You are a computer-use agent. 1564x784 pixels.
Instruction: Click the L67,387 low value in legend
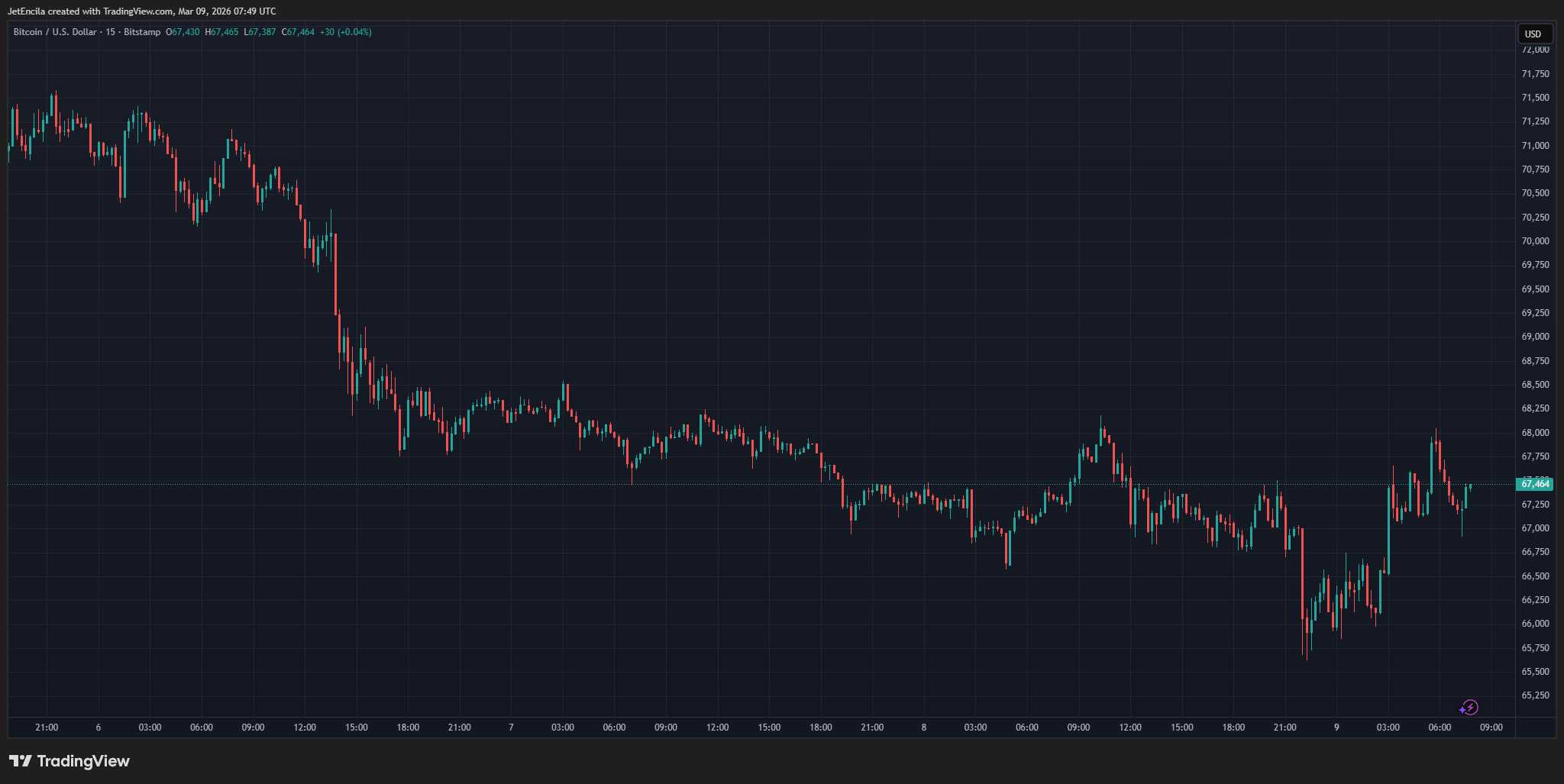tap(260, 32)
